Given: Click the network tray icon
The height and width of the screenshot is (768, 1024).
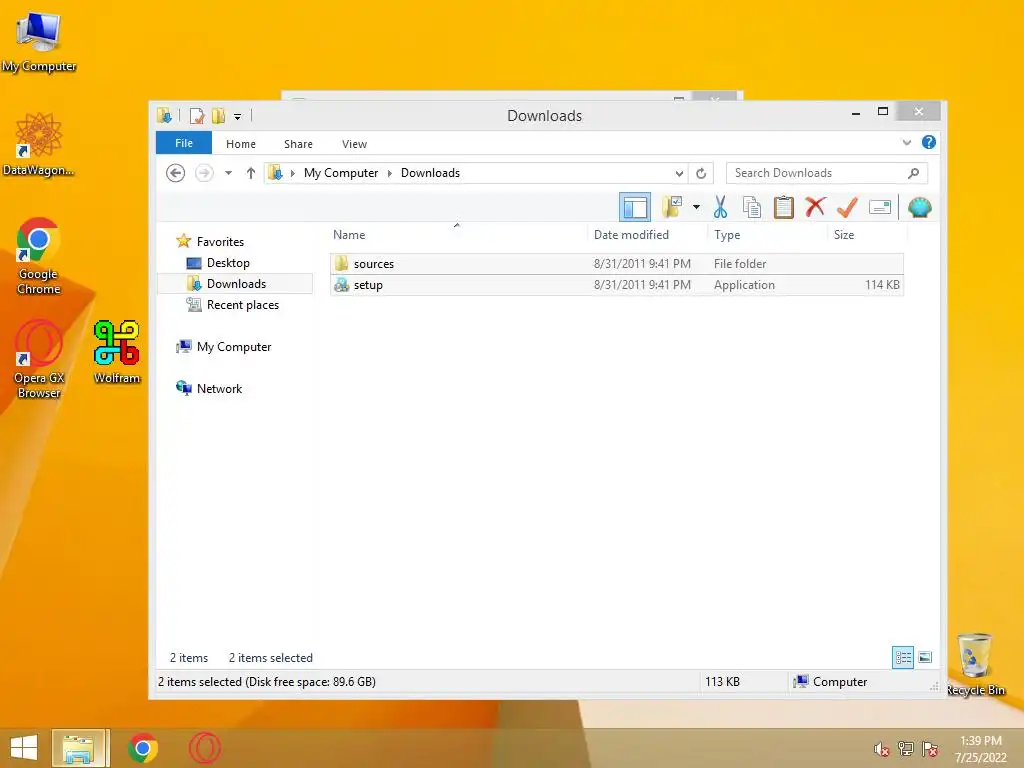Looking at the screenshot, I should [906, 749].
